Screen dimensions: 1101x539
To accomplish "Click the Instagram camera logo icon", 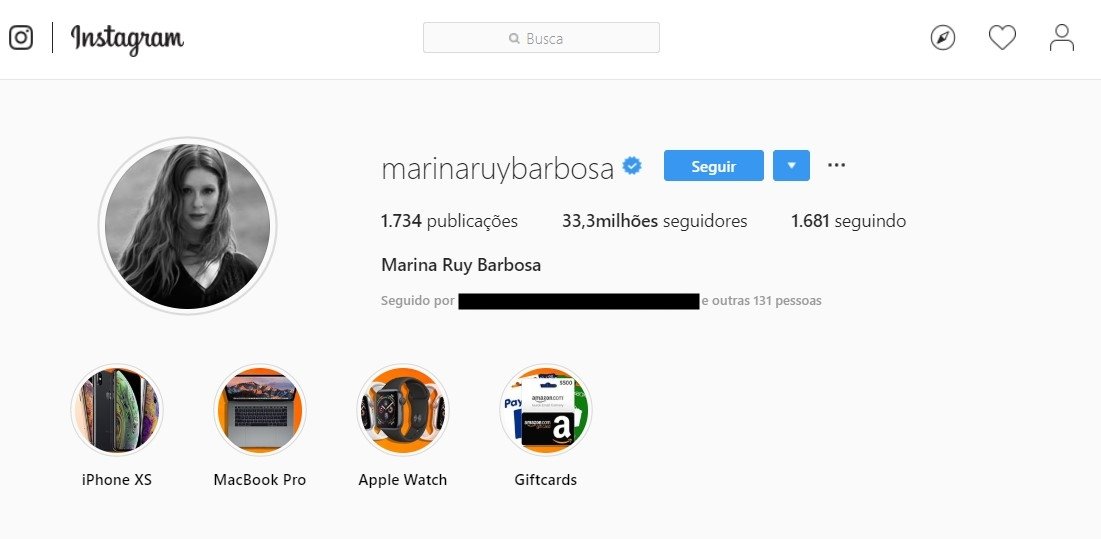I will click(x=21, y=37).
